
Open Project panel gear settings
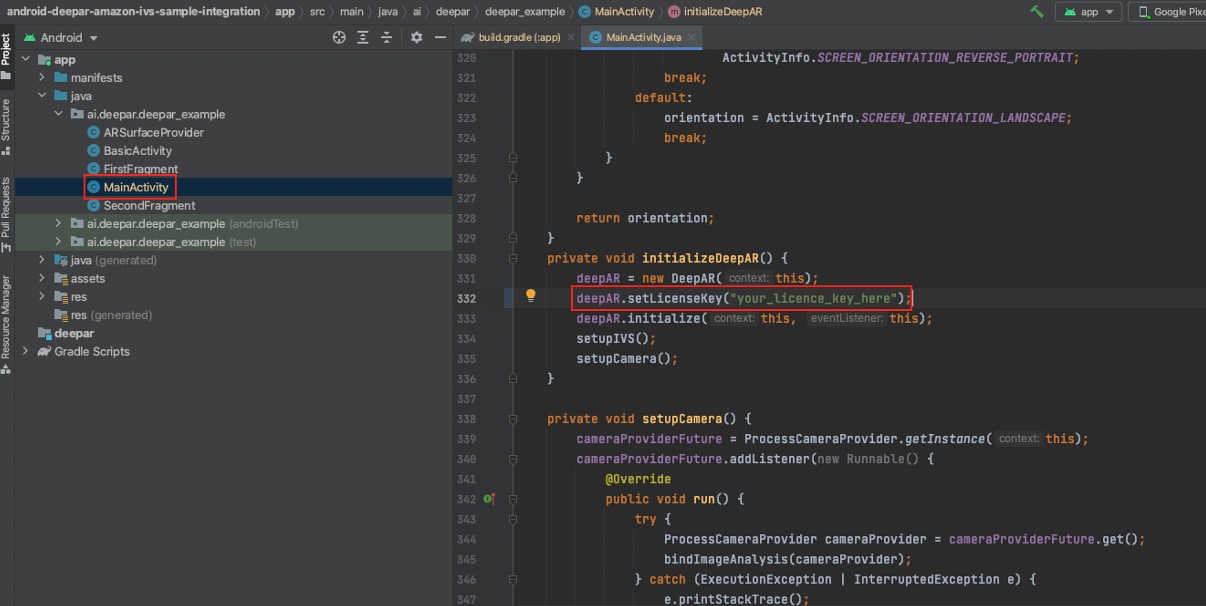(417, 37)
